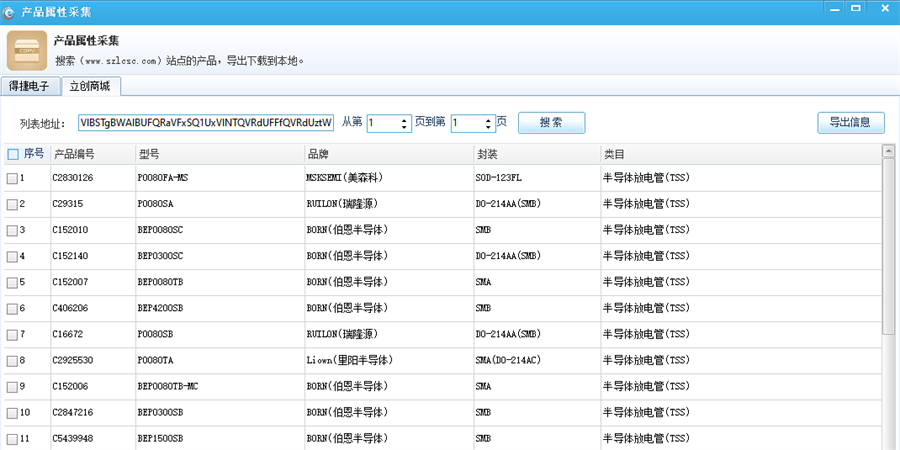This screenshot has height=450, width=900.
Task: Select the checkbox for row 10 (C2847216)
Action: click(13, 412)
